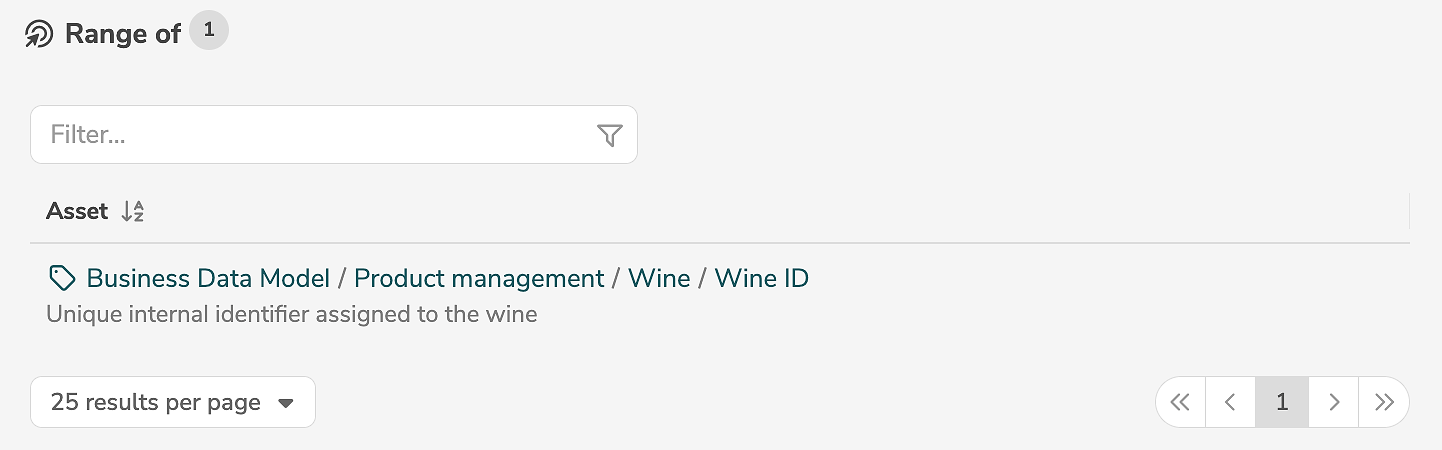Click the Range of section heading

click(x=122, y=34)
